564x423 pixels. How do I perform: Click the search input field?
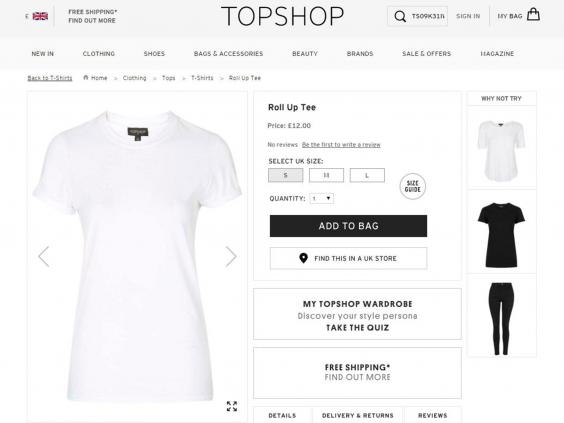pos(428,16)
